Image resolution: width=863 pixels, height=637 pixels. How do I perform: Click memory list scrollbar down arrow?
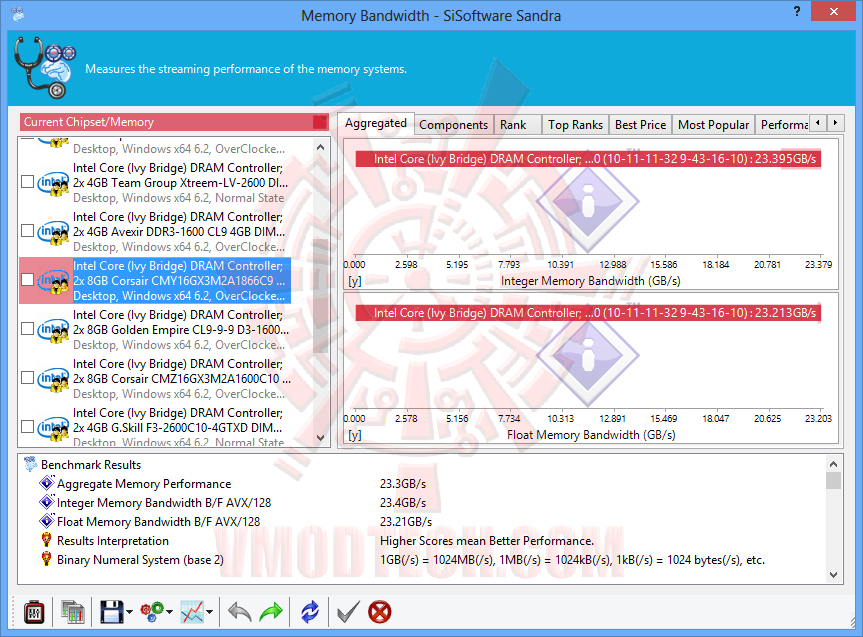321,438
